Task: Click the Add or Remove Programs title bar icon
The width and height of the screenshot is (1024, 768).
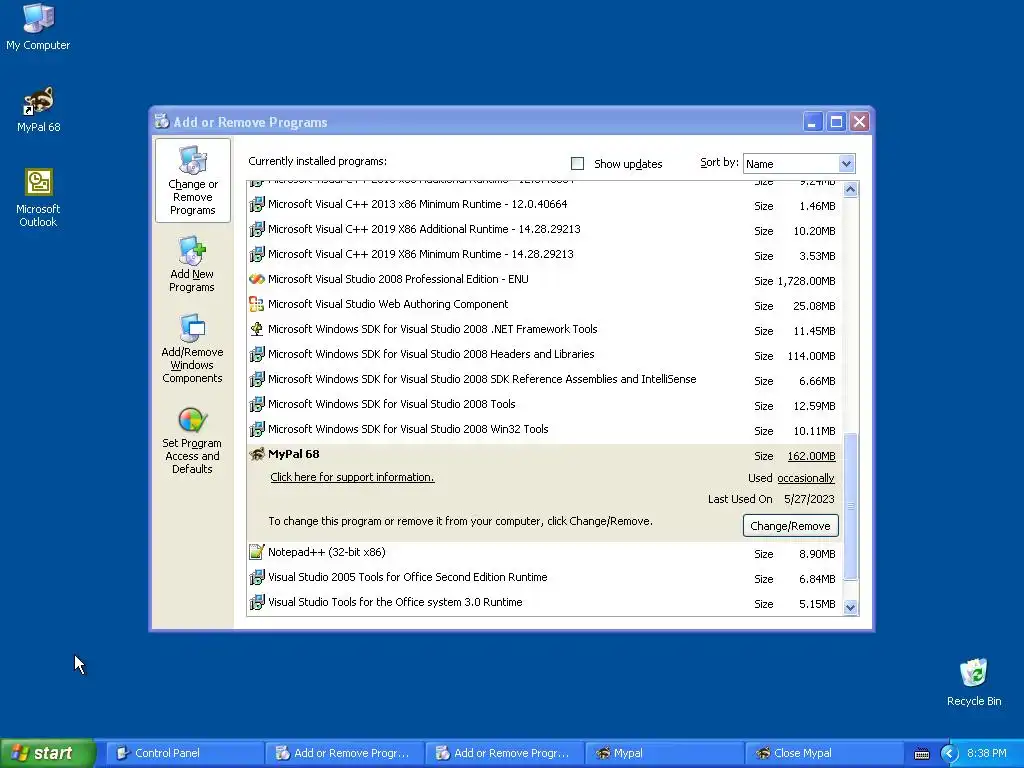Action: click(162, 121)
